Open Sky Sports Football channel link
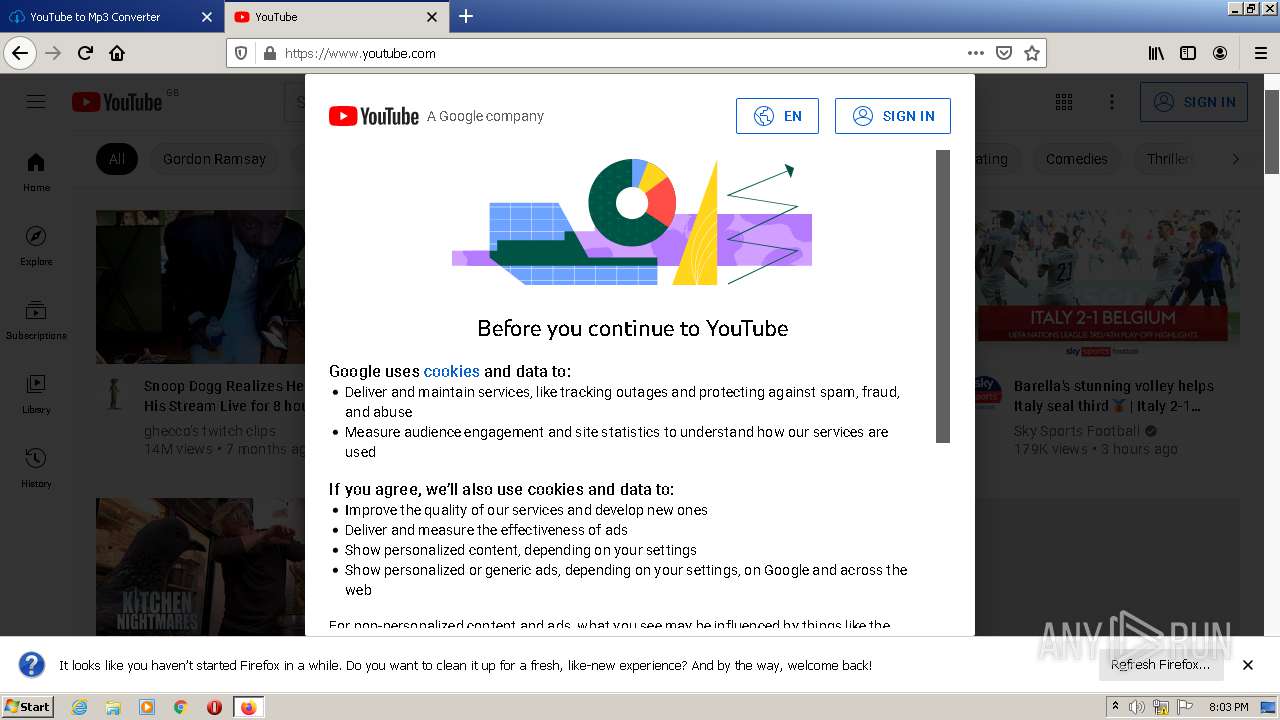Viewport: 1280px width, 720px height. pos(1076,431)
